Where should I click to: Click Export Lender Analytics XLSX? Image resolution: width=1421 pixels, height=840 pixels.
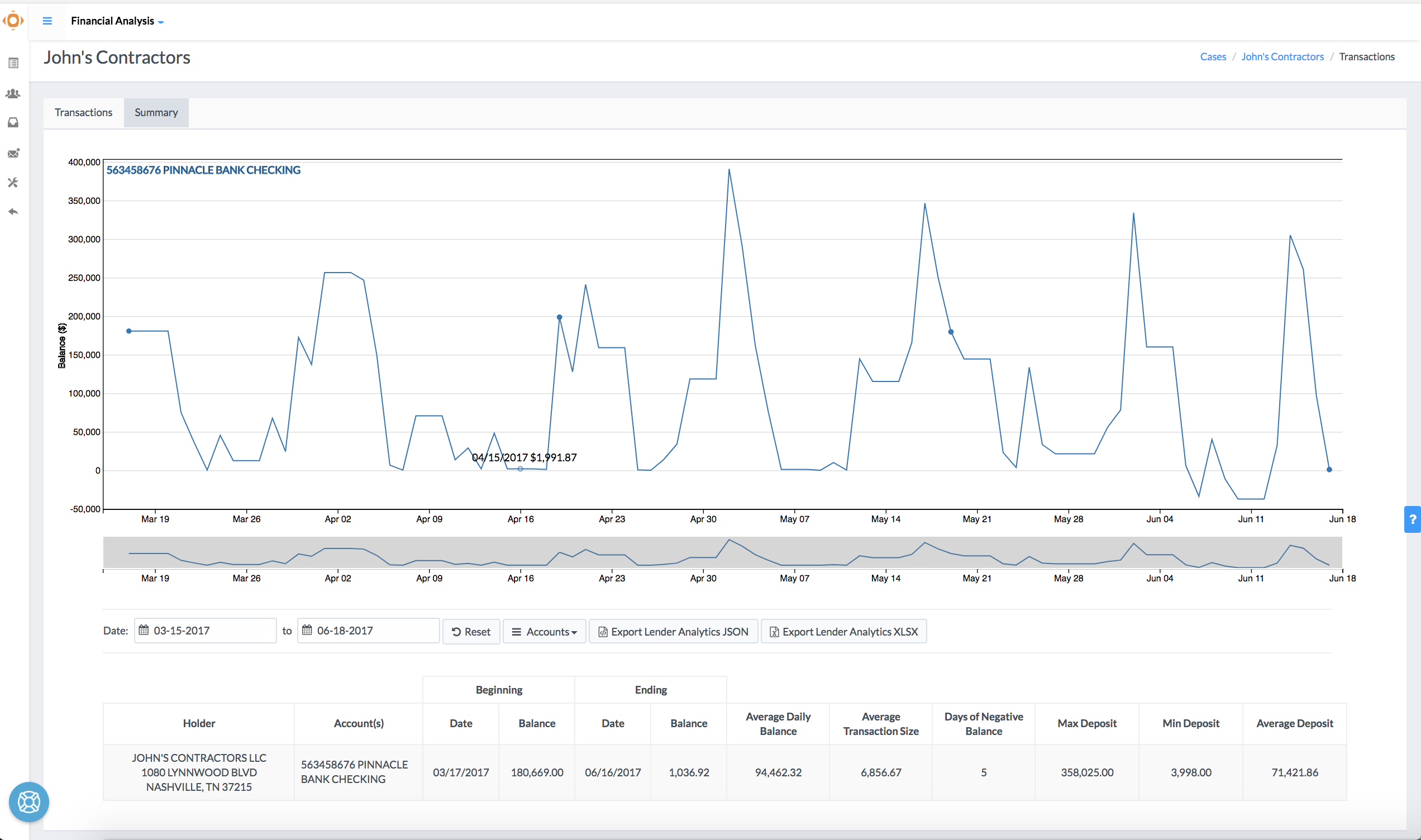point(844,632)
